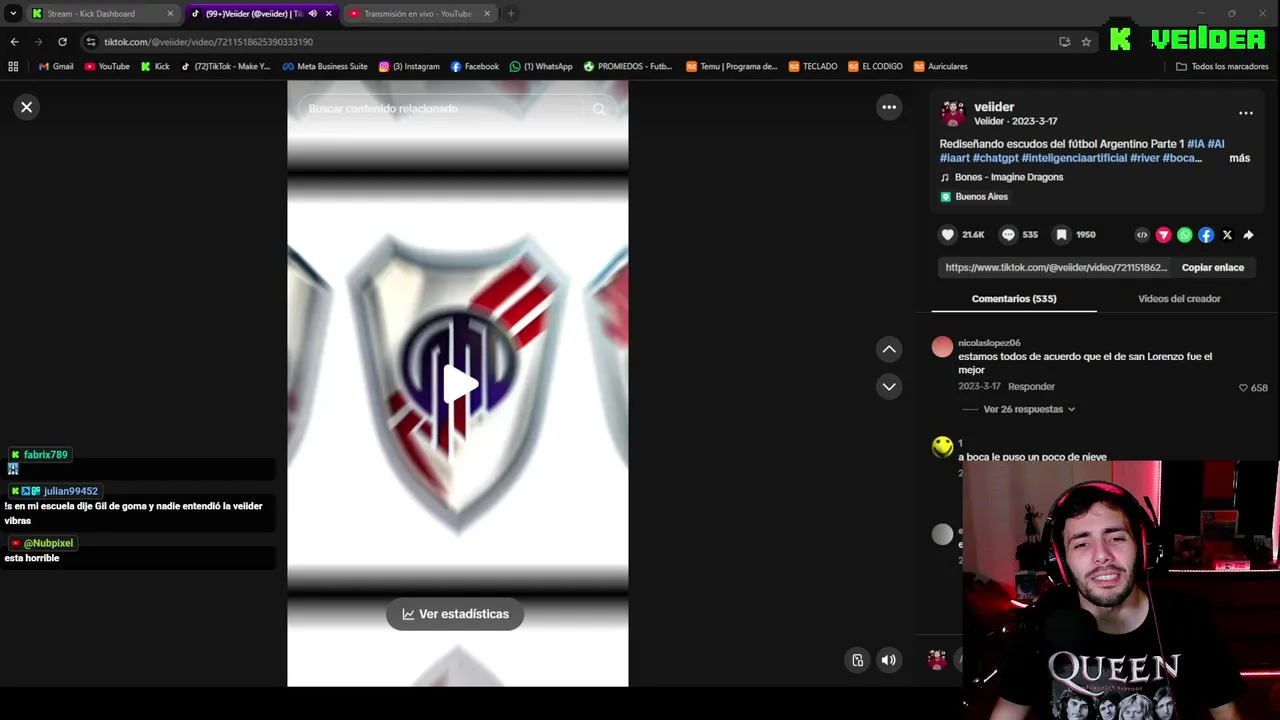Click 'Responder' on nicolaslopez06's comment
The height and width of the screenshot is (720, 1280).
(1031, 386)
